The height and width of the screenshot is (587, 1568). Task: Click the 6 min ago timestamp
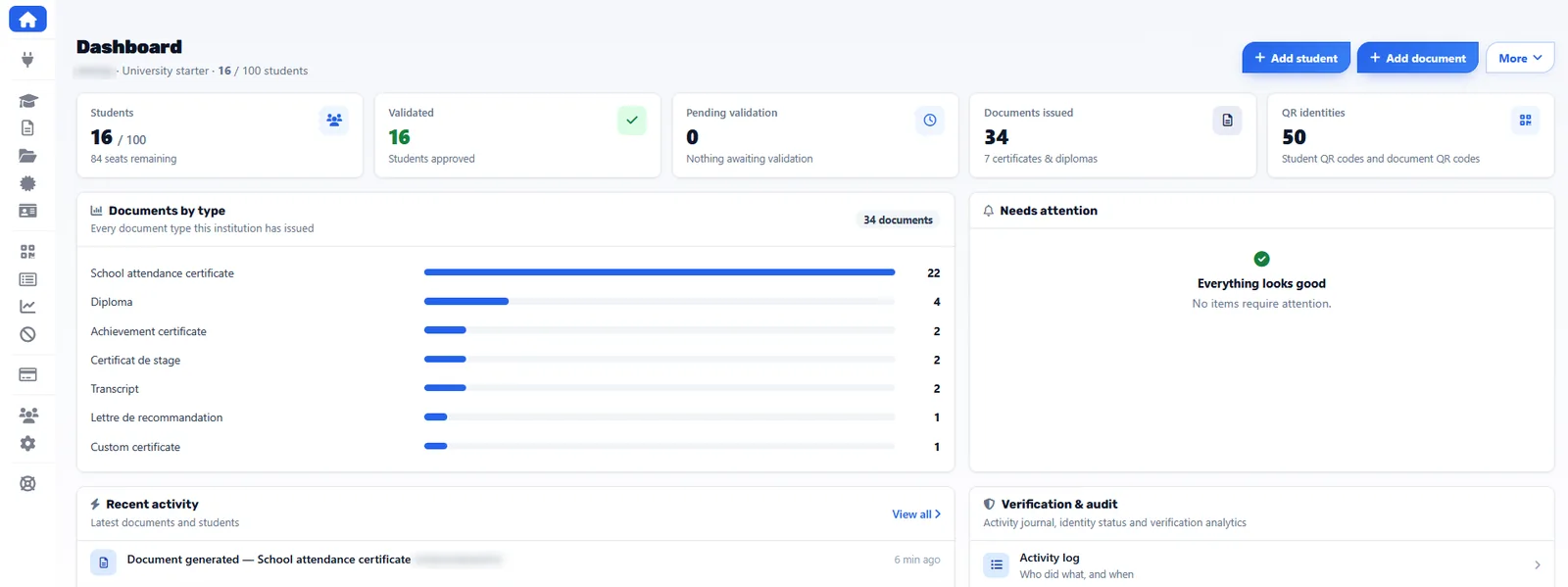tap(916, 560)
